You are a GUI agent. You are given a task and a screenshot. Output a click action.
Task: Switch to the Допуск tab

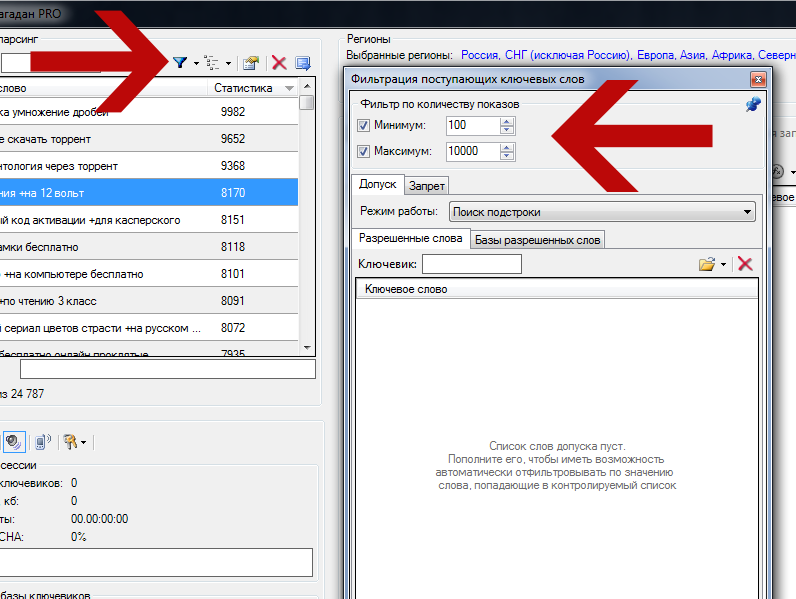[x=377, y=184]
